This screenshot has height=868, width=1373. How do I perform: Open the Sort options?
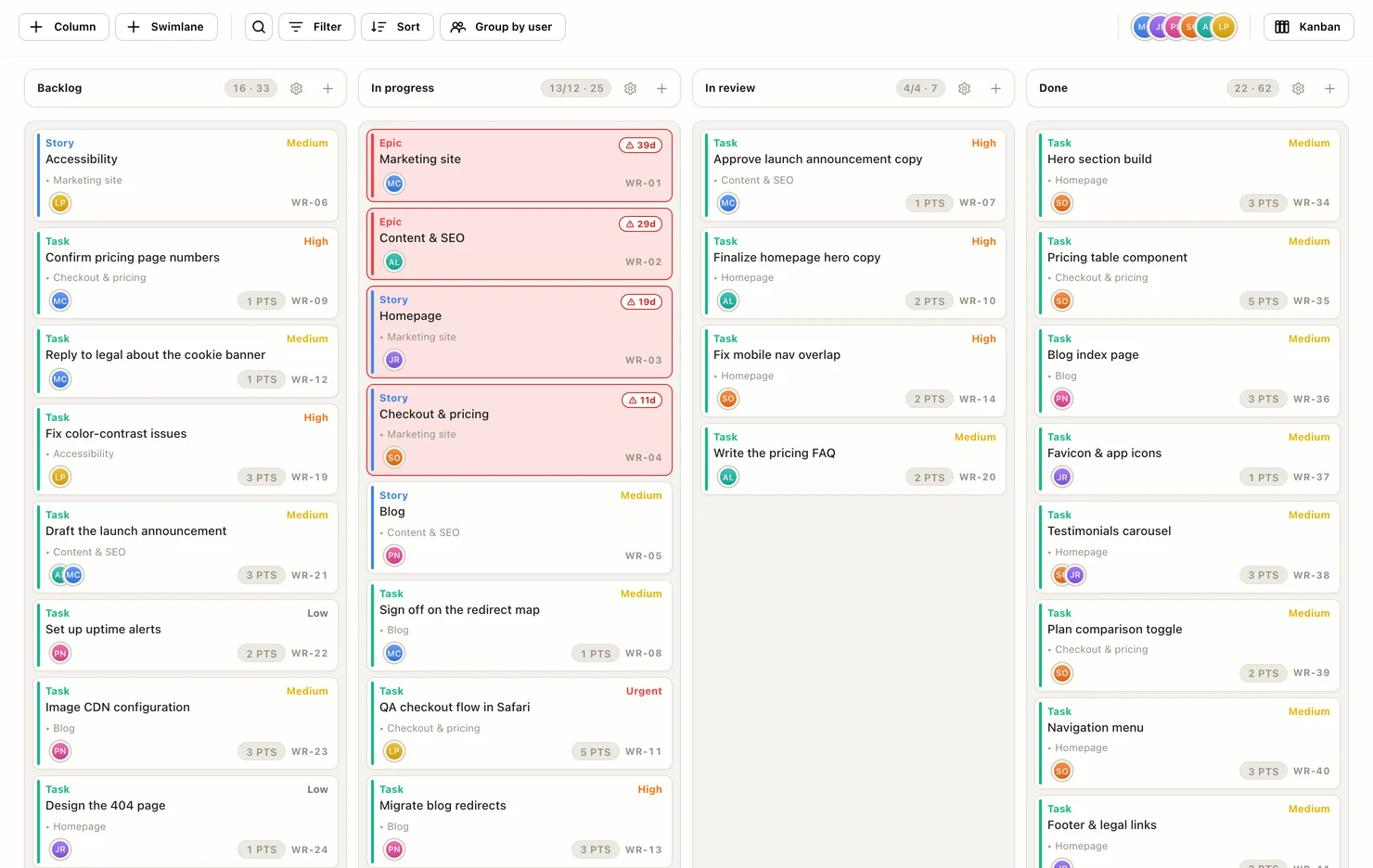pos(397,27)
